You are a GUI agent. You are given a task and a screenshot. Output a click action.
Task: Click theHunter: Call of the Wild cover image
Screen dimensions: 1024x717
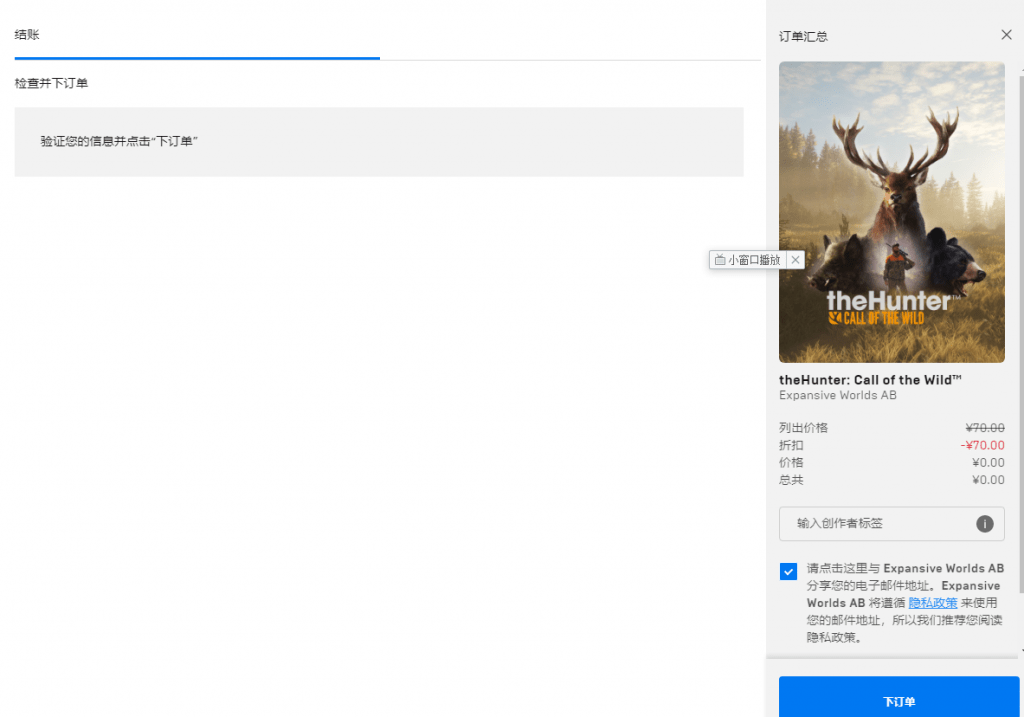(x=891, y=212)
